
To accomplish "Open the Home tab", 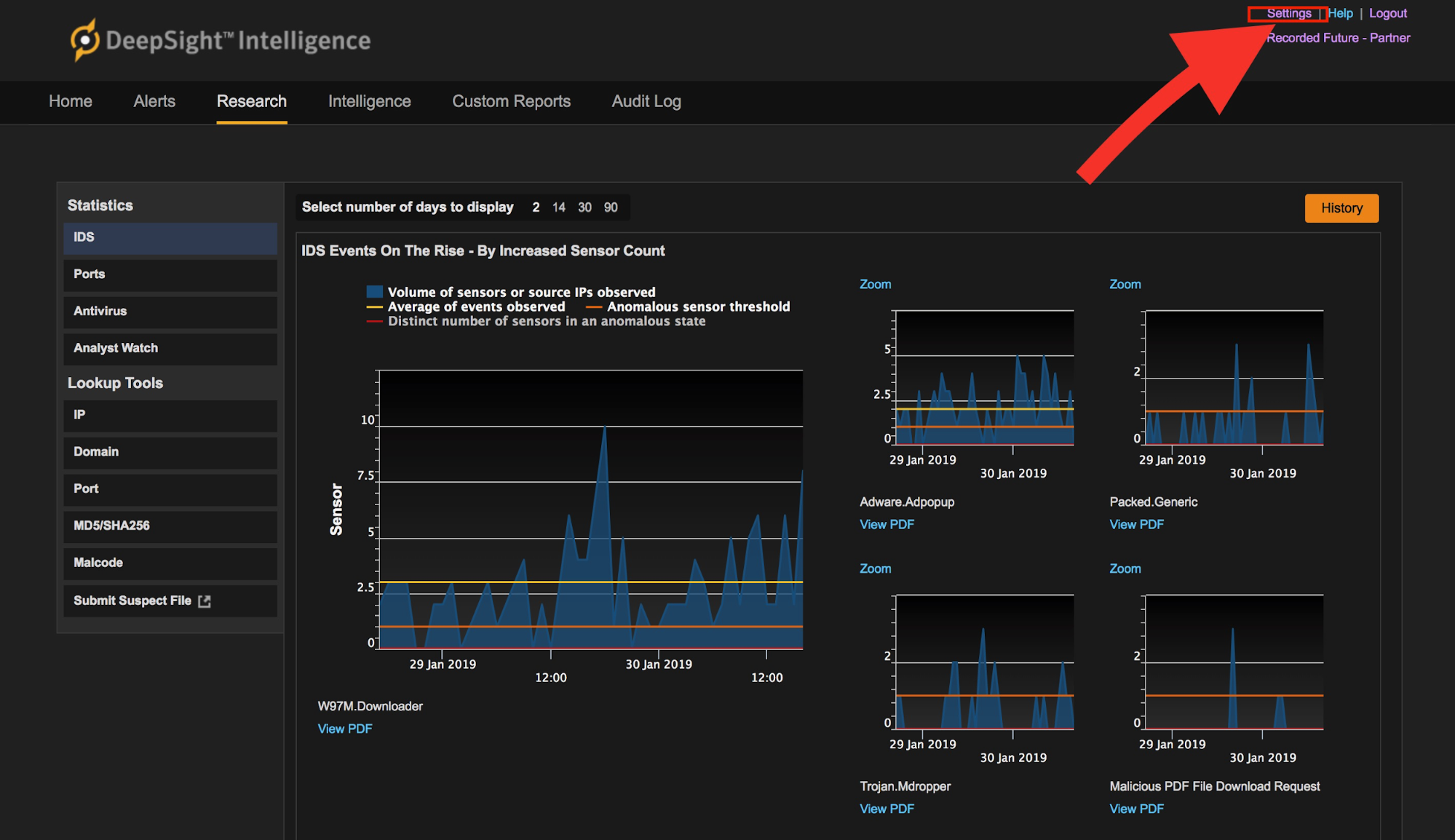I will click(71, 101).
